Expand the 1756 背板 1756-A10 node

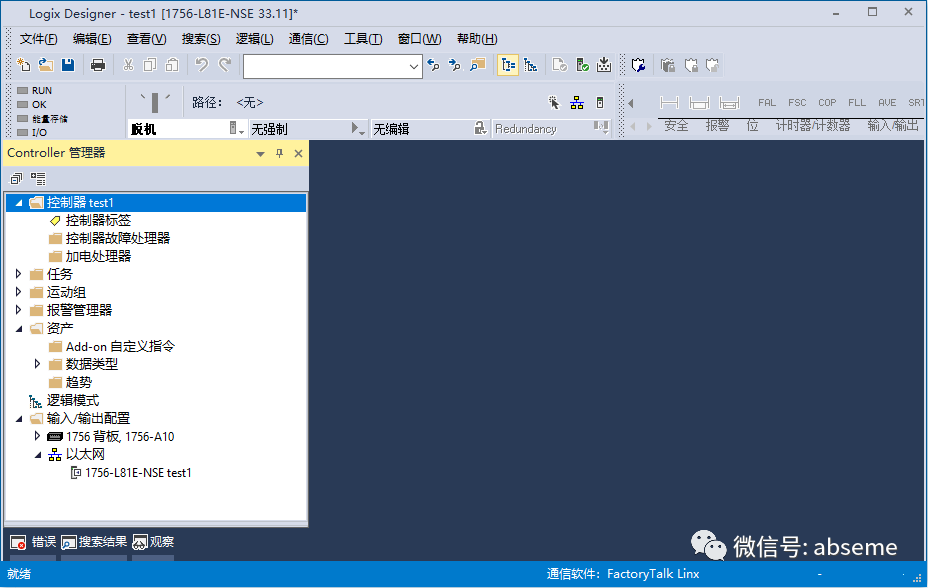coord(37,436)
